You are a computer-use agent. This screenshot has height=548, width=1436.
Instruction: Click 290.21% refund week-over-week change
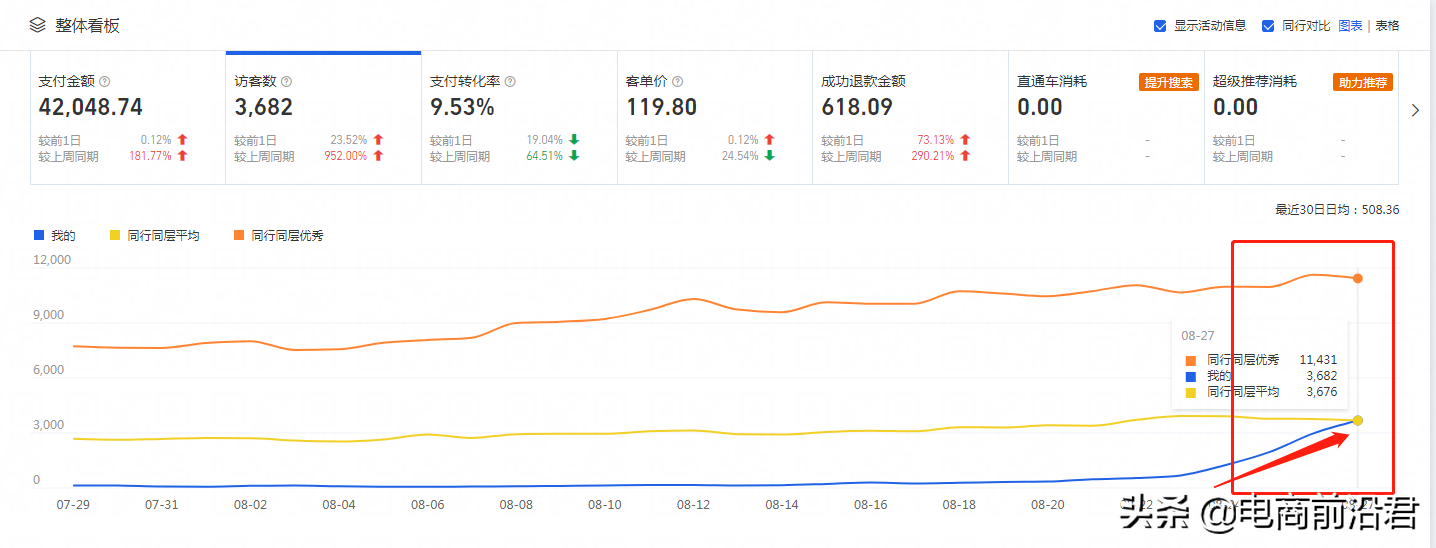coord(933,156)
